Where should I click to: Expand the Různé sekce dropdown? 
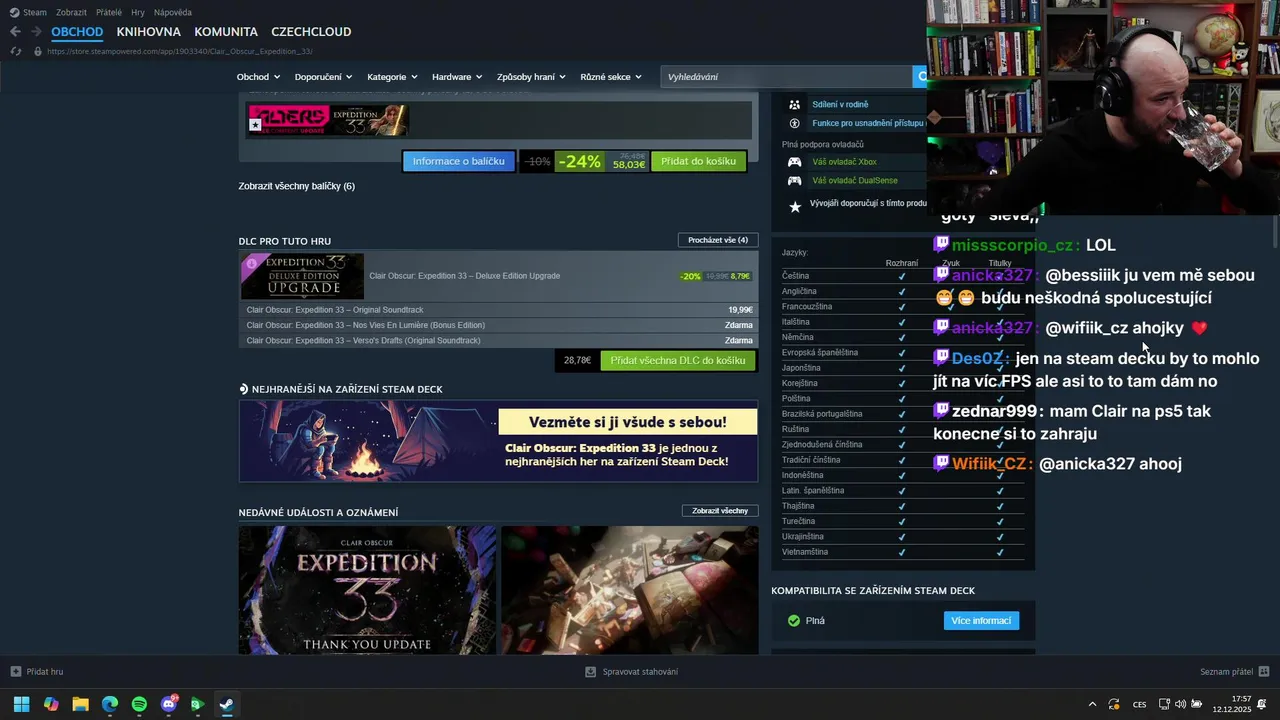pyautogui.click(x=610, y=77)
